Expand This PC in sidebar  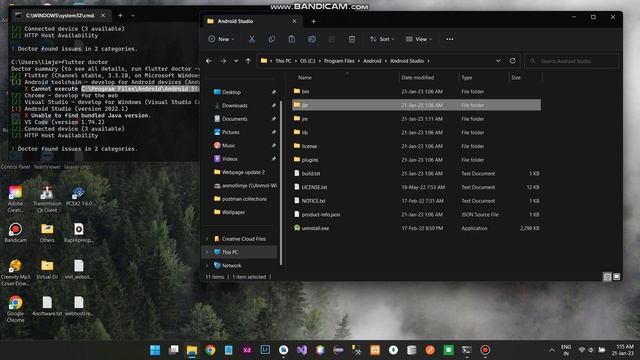207,252
